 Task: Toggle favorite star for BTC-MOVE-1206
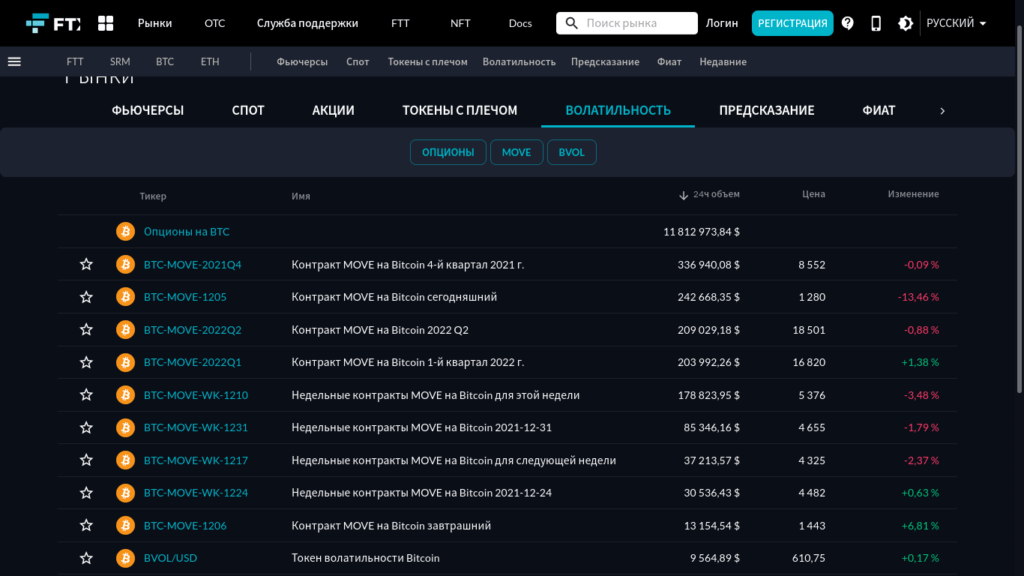(86, 526)
